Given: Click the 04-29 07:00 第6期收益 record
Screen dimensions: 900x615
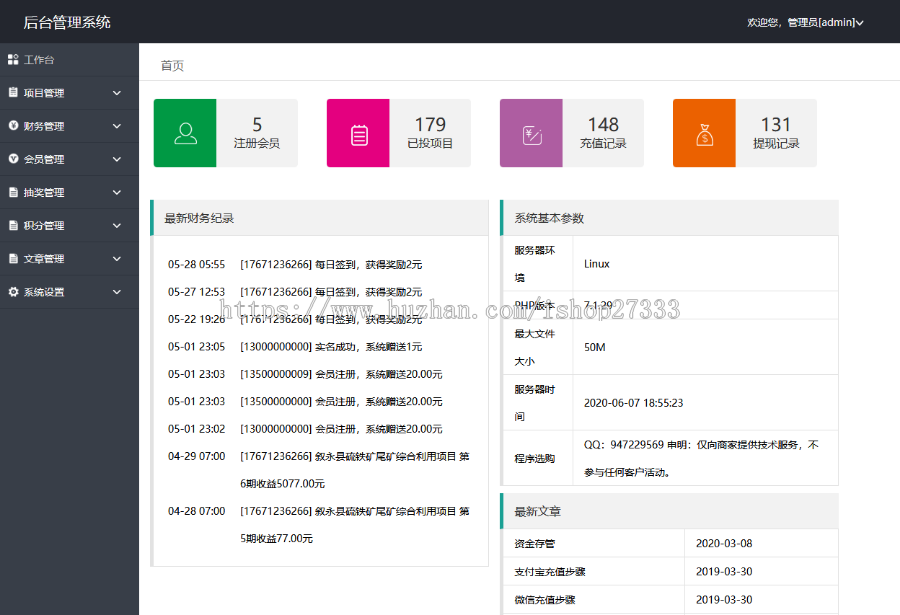Looking at the screenshot, I should [319, 470].
